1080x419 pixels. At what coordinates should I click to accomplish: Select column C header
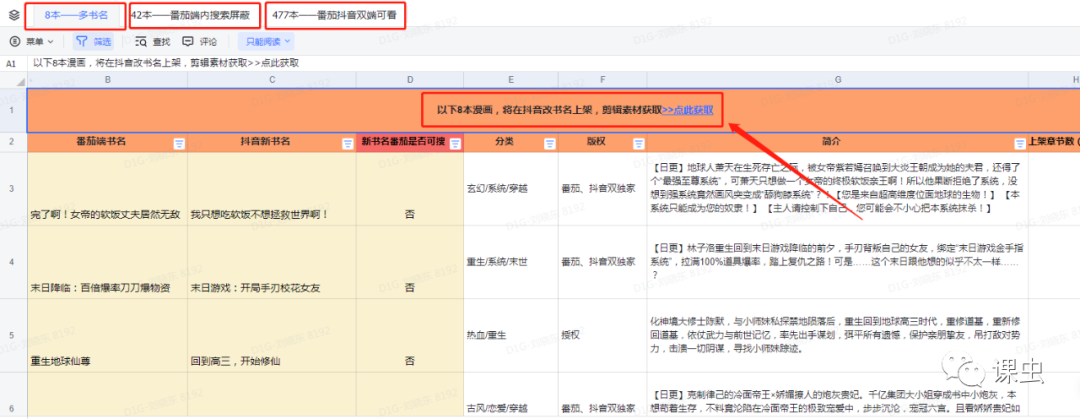point(272,80)
